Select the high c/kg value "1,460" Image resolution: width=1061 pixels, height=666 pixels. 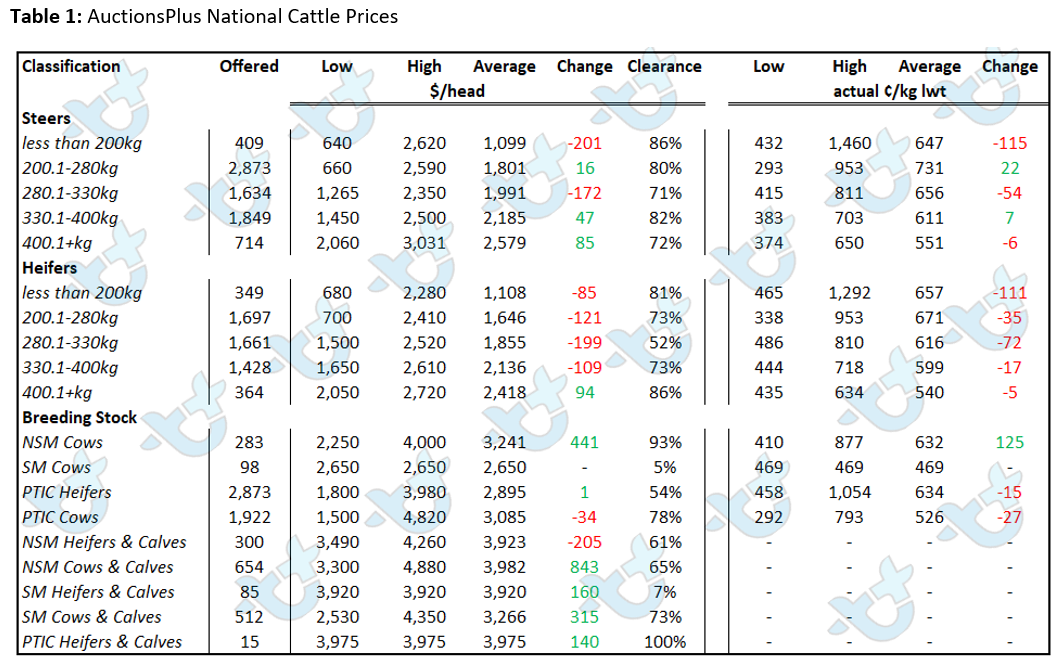click(850, 143)
